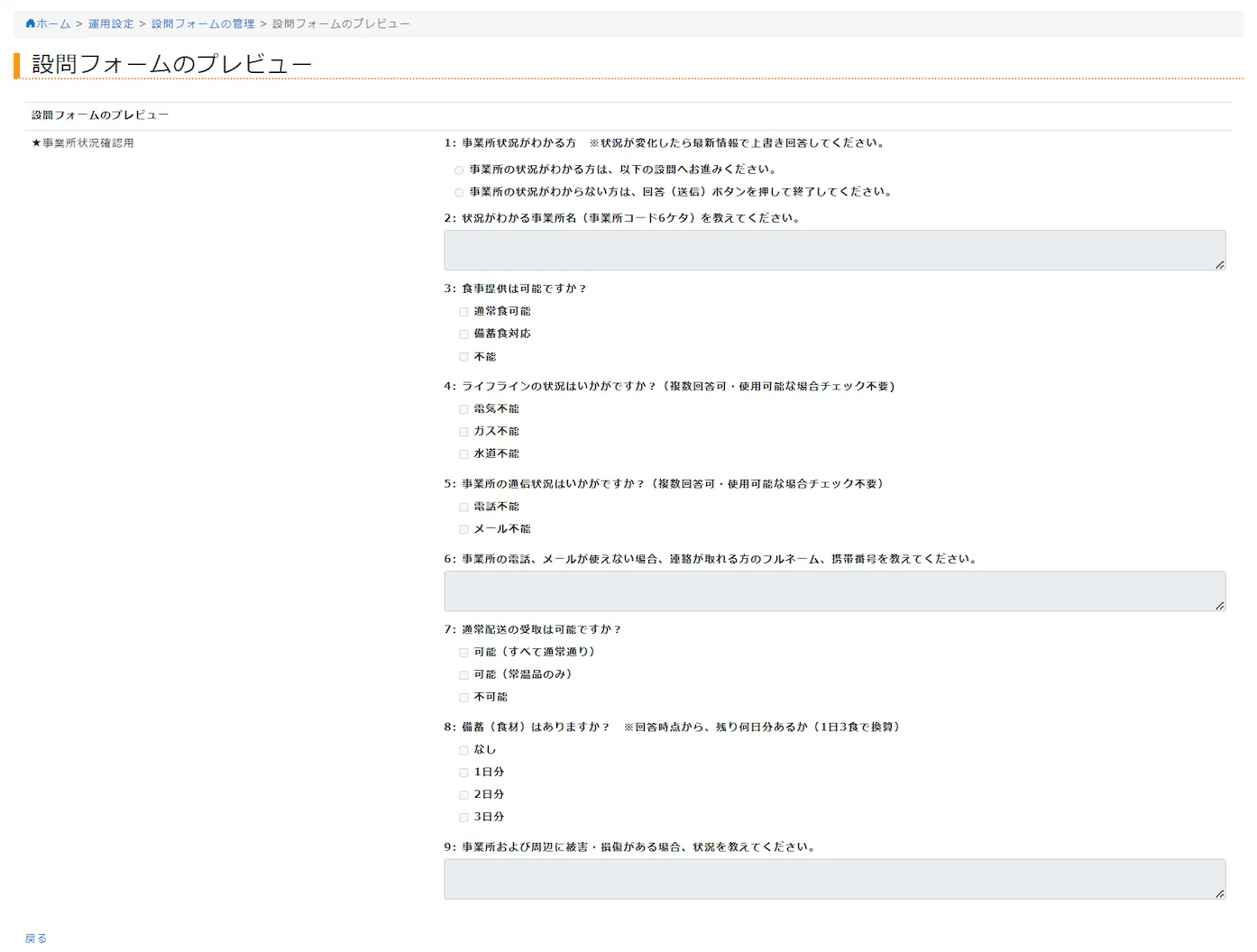Viewport: 1257px width, 952px height.
Task: Check 可能（すべて通常通り） checkbox
Action: 463,653
